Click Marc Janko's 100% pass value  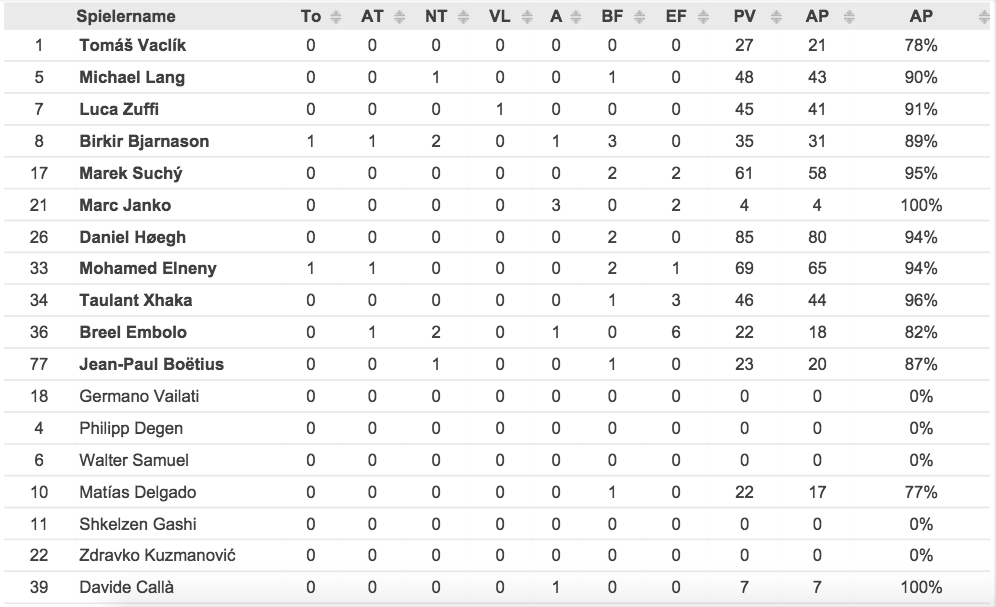coord(921,205)
